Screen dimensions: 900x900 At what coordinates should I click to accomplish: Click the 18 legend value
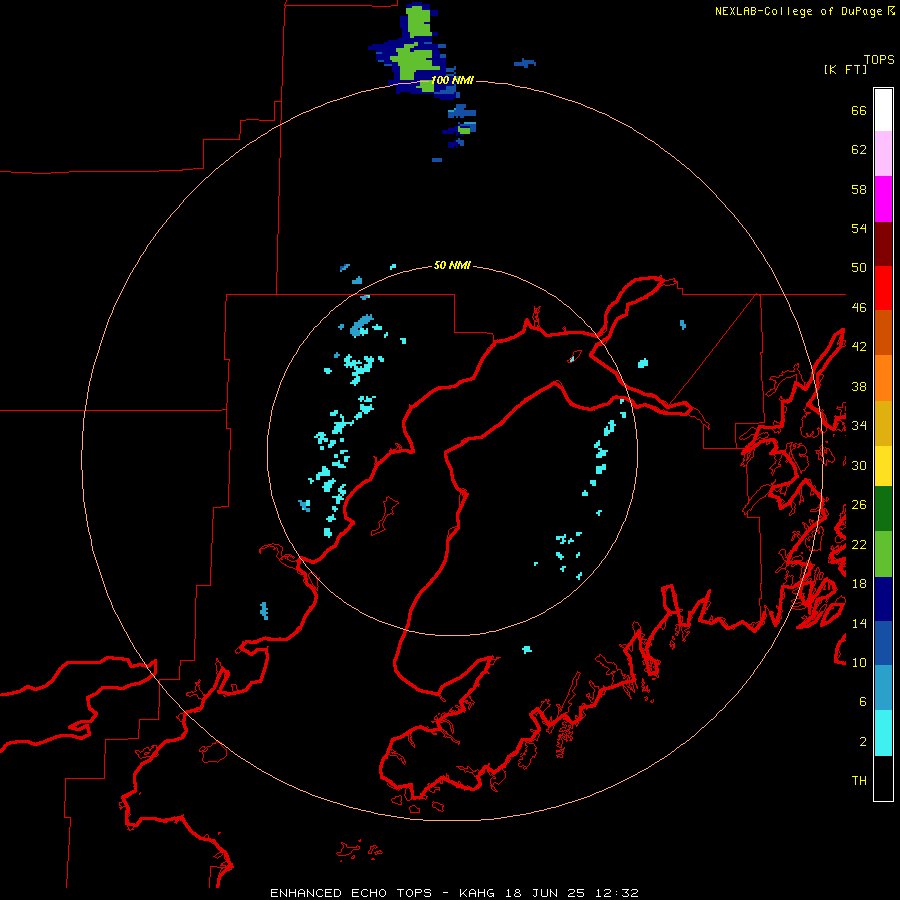pyautogui.click(x=859, y=584)
